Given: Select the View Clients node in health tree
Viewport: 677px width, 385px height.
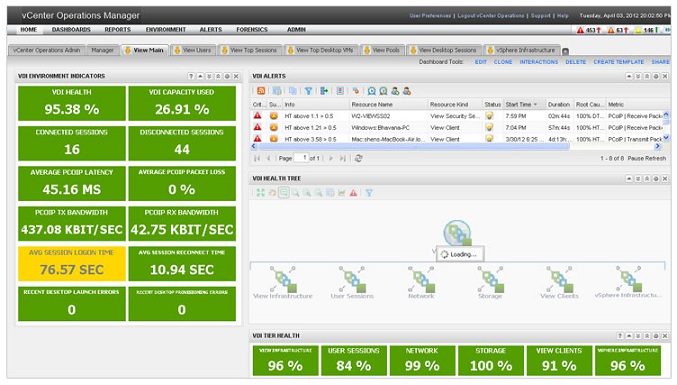Looking at the screenshot, I should point(559,283).
